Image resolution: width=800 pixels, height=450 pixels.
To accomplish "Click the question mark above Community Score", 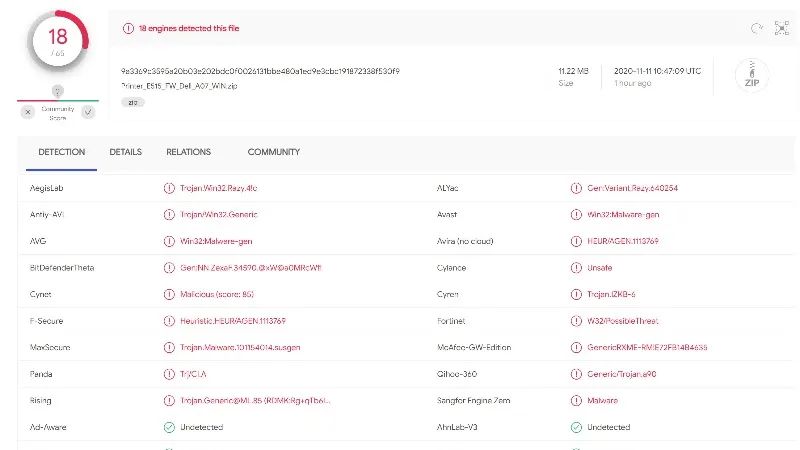I will (x=57, y=91).
